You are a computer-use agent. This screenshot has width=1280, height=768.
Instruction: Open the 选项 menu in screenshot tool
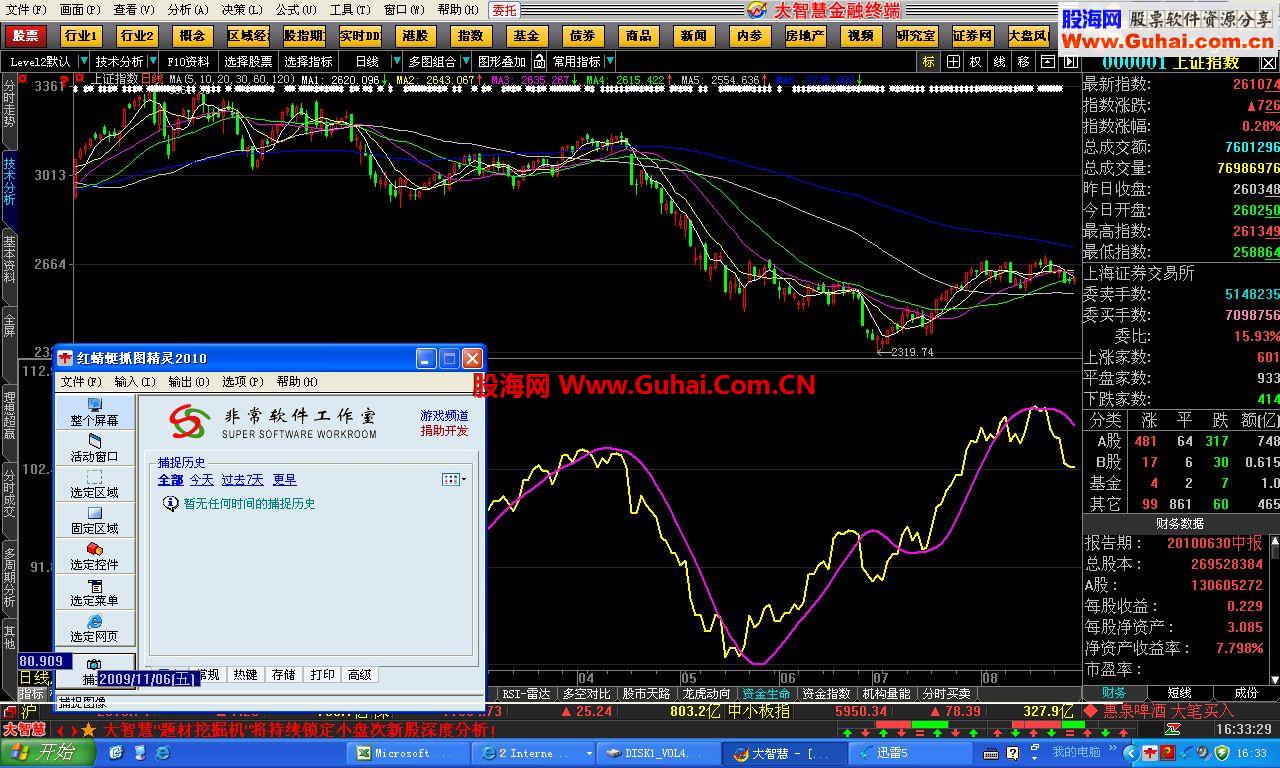click(243, 381)
